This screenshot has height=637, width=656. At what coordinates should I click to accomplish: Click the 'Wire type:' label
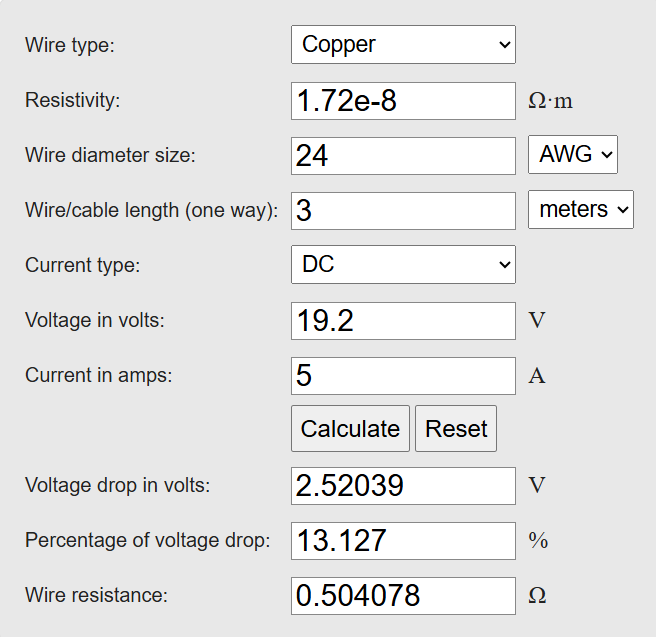pyautogui.click(x=69, y=45)
